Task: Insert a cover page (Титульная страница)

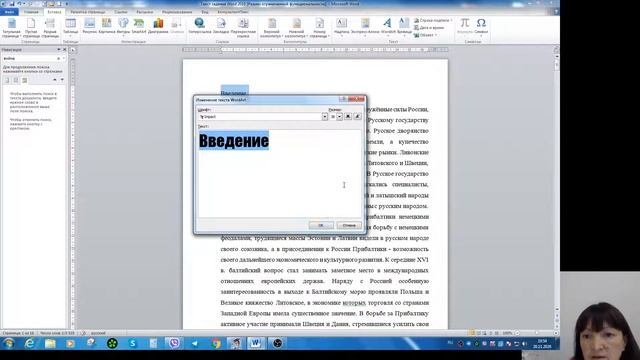Action: click(x=11, y=28)
